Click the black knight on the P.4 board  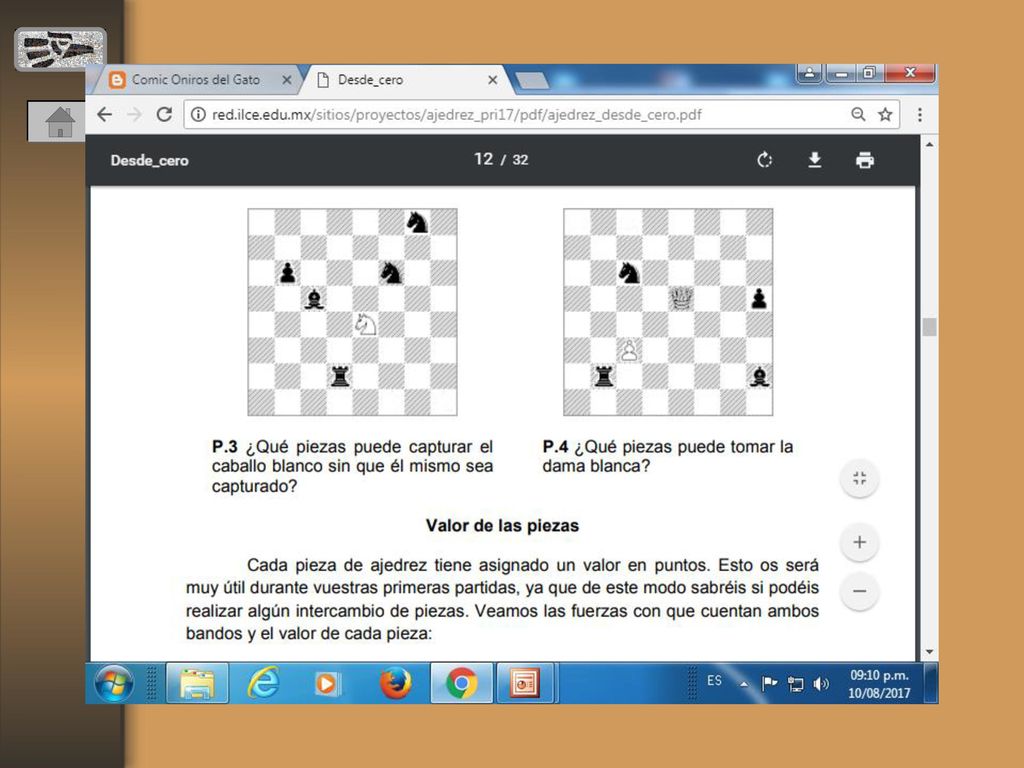(x=629, y=272)
